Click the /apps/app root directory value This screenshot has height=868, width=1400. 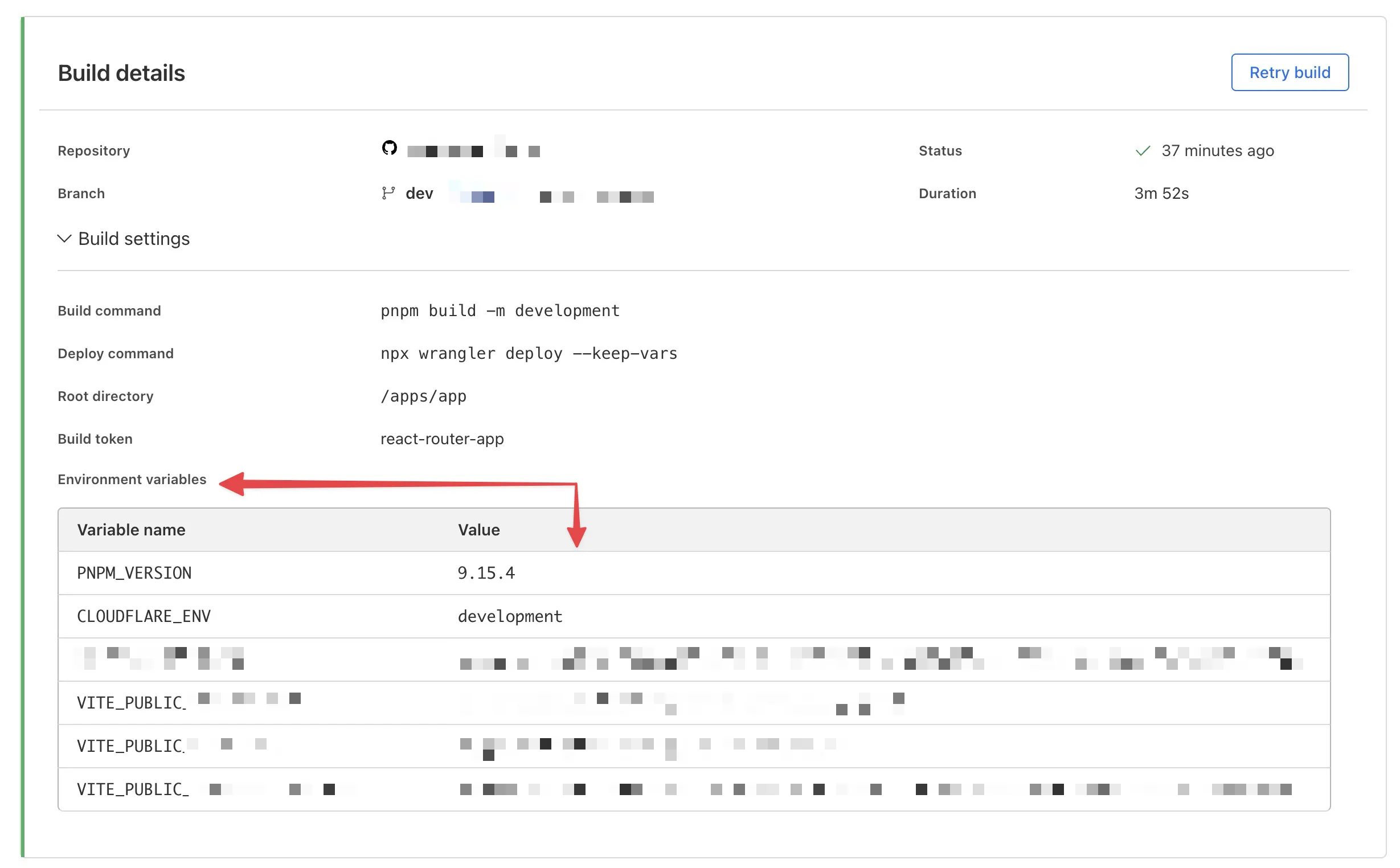[423, 396]
